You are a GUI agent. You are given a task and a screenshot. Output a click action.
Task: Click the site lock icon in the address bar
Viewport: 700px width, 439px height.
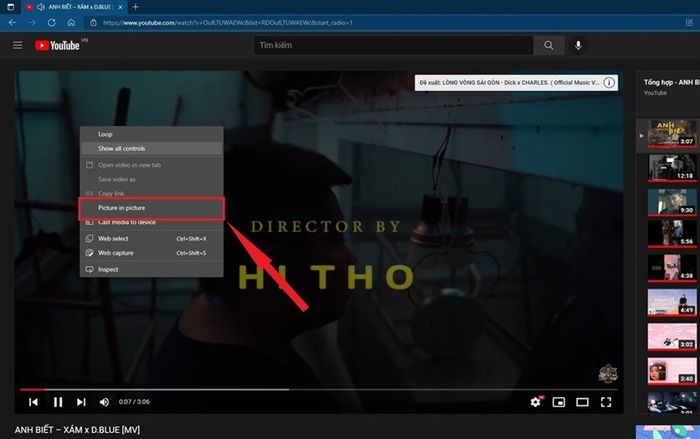pos(93,22)
